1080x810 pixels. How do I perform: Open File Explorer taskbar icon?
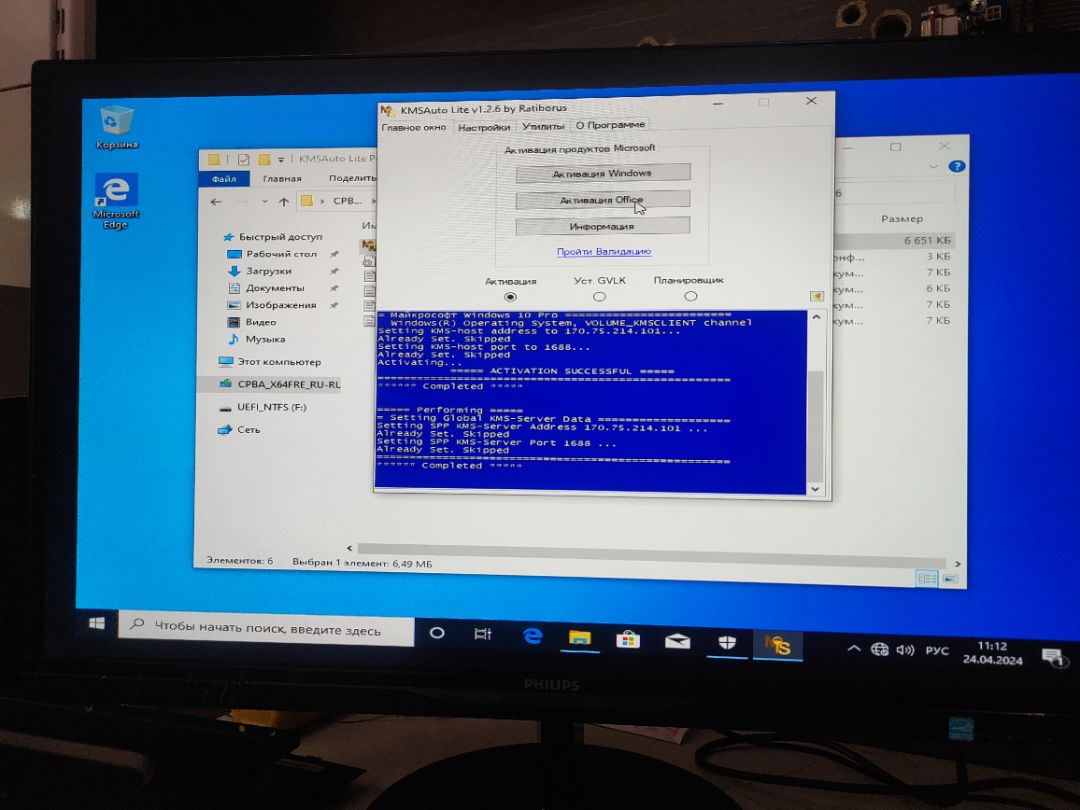580,638
